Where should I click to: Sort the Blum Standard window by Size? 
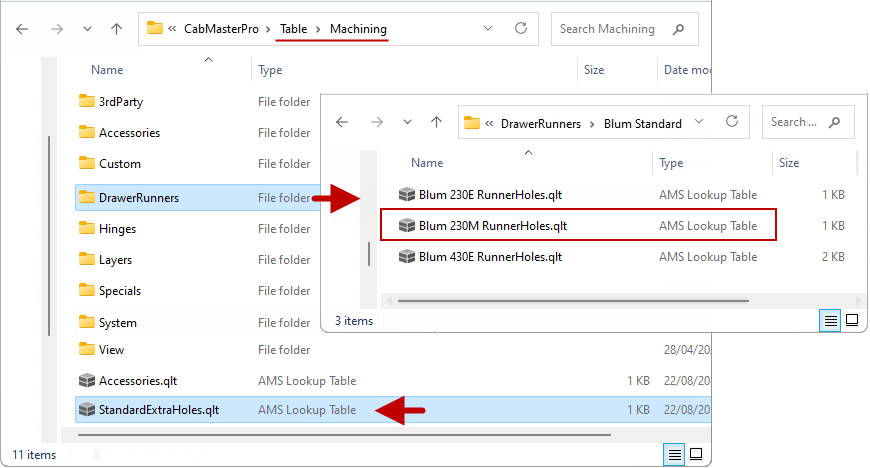click(789, 163)
